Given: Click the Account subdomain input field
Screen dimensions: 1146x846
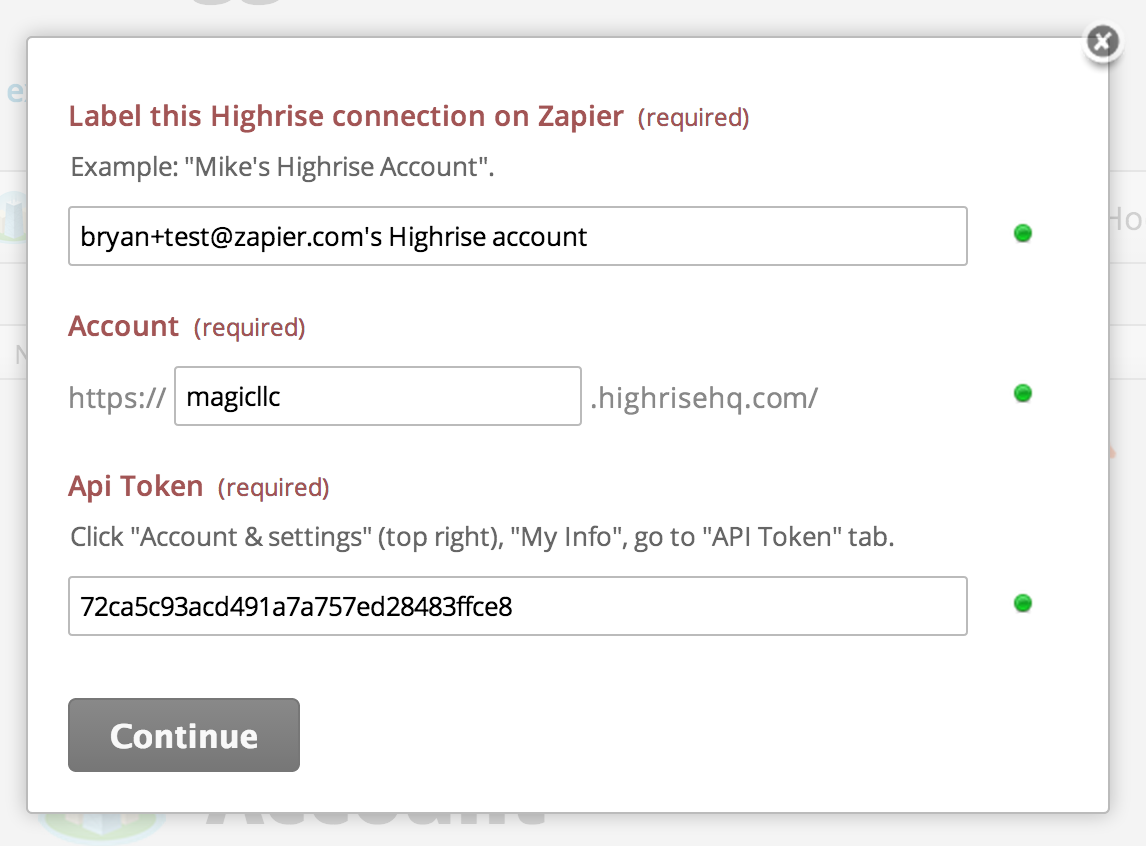Looking at the screenshot, I should 378,396.
